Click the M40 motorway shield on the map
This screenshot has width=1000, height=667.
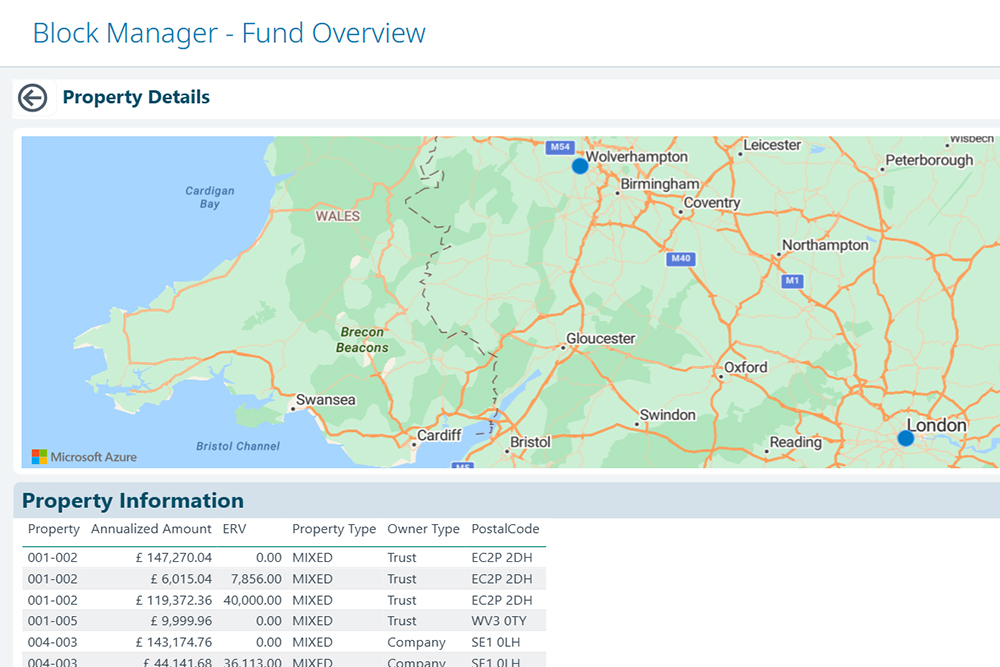point(680,259)
